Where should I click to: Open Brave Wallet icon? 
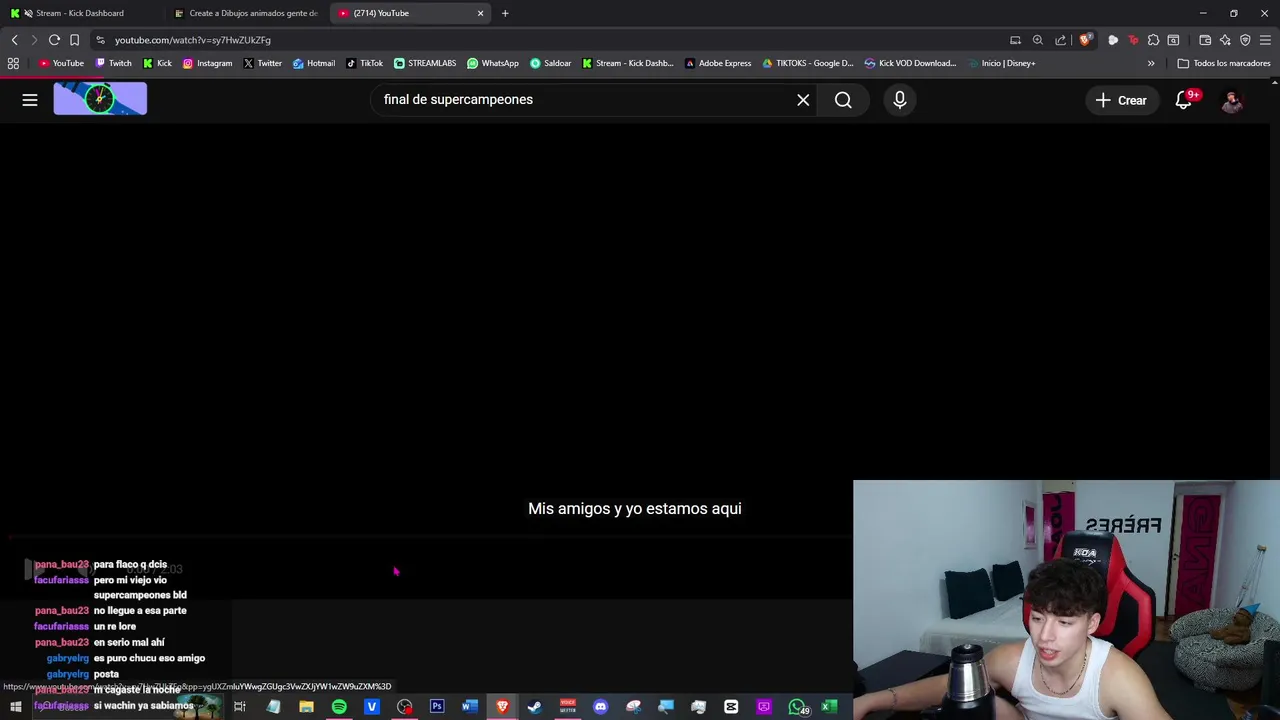1205,40
